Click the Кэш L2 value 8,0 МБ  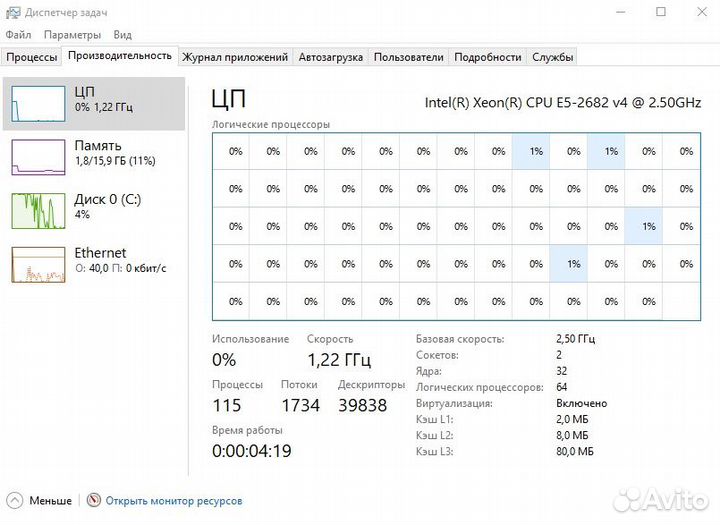pyautogui.click(x=572, y=435)
